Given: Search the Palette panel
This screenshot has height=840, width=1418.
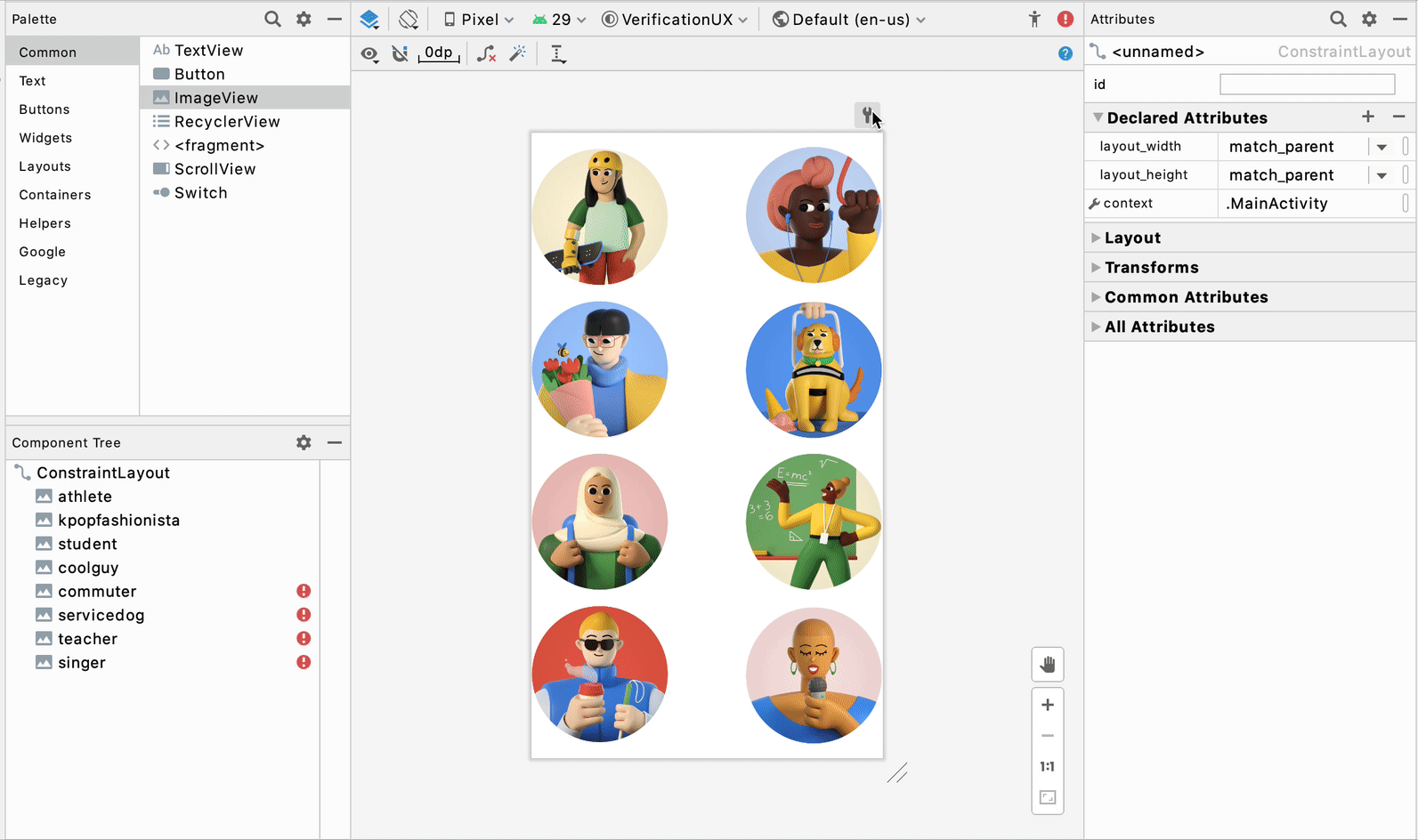Looking at the screenshot, I should click(272, 19).
